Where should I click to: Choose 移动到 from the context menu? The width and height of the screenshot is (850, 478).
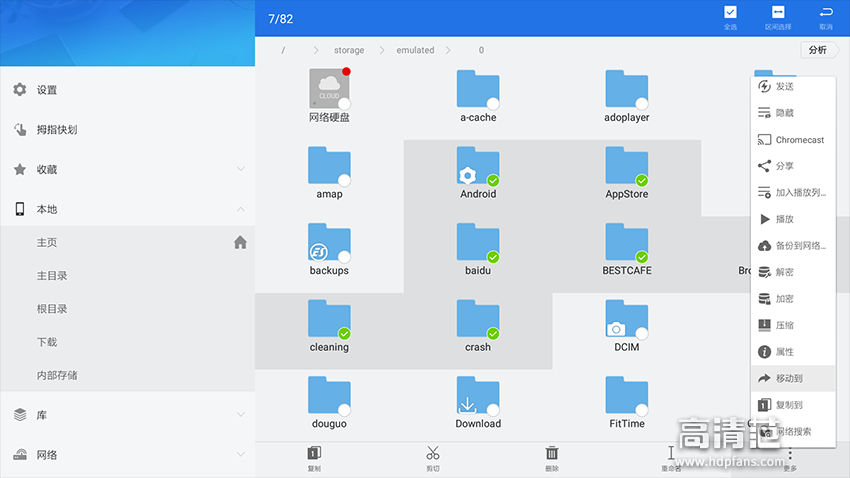pos(793,378)
